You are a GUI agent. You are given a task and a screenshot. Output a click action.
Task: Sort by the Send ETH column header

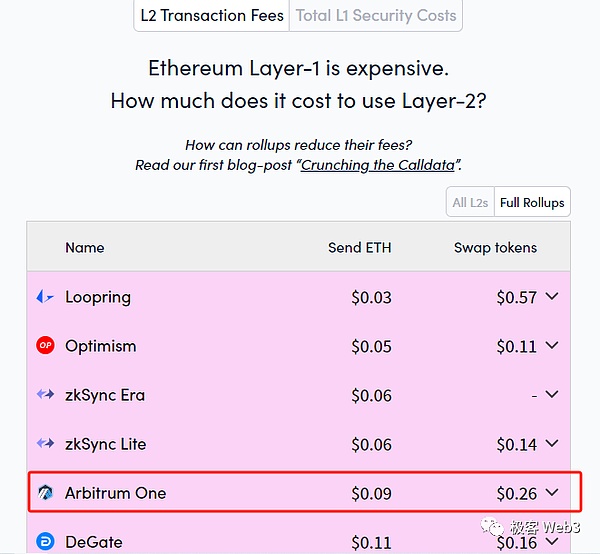click(360, 247)
